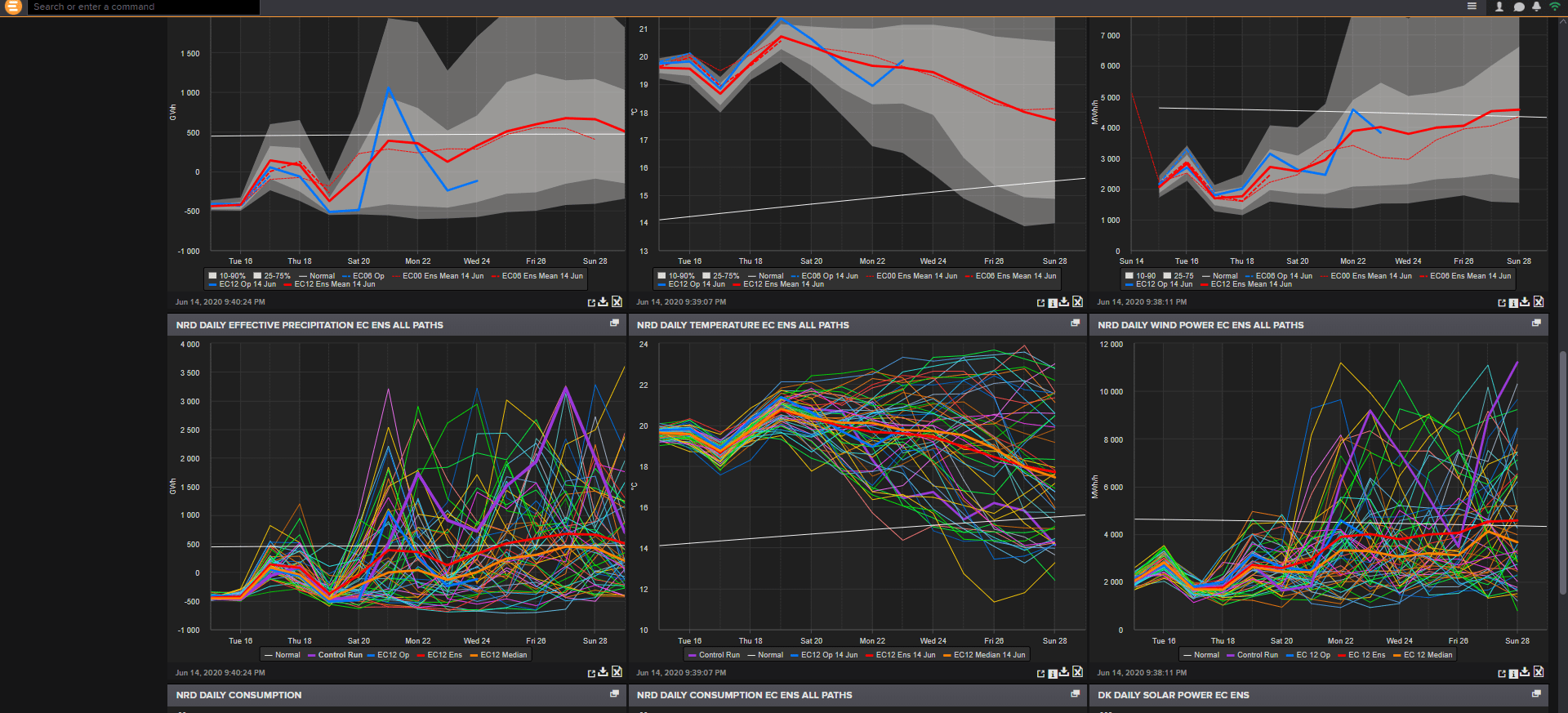Image resolution: width=1568 pixels, height=713 pixels.
Task: Expand the NRD Daily Wind Power panel
Action: pyautogui.click(x=1536, y=323)
